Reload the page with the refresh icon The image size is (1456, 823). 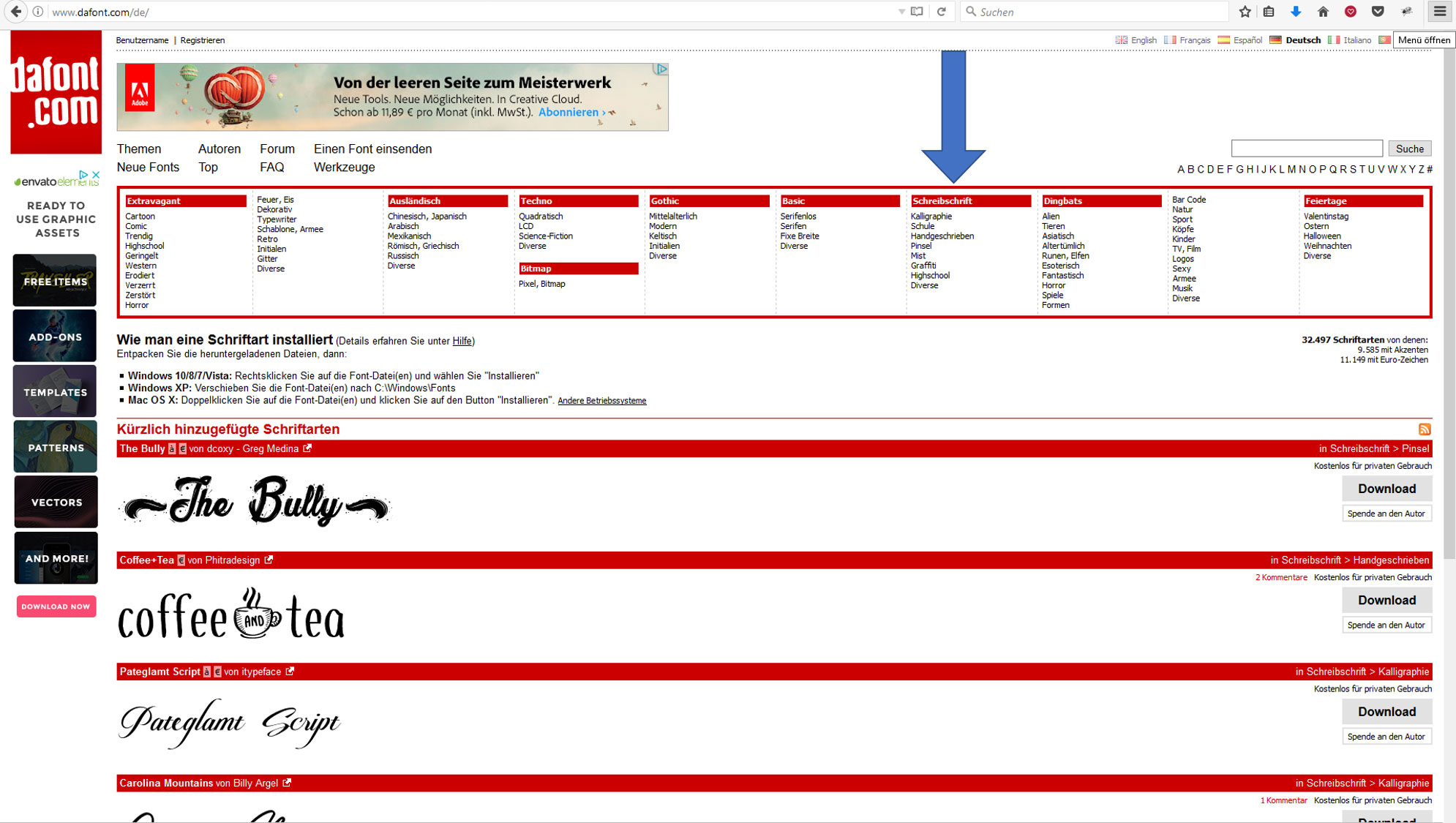point(942,12)
